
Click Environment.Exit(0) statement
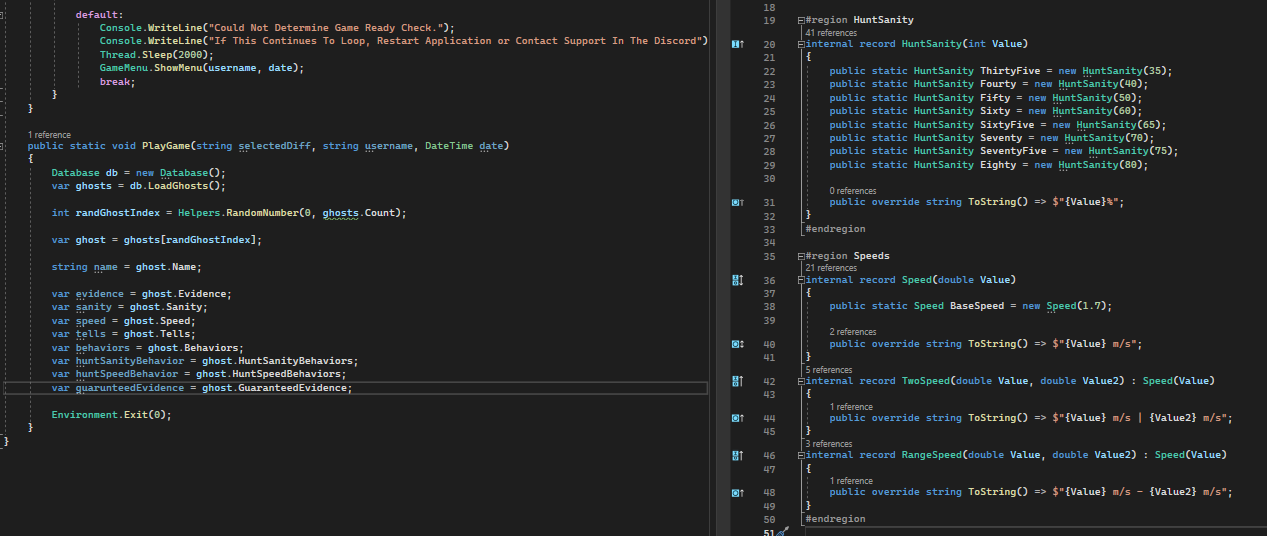(112, 415)
